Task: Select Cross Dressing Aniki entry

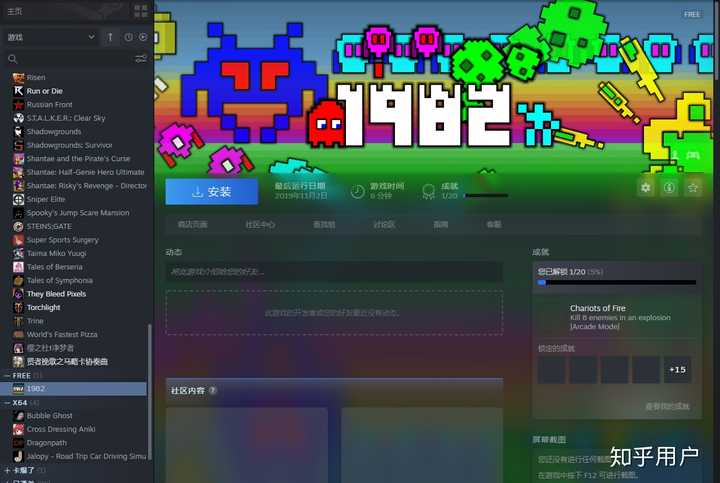Action: (61, 429)
